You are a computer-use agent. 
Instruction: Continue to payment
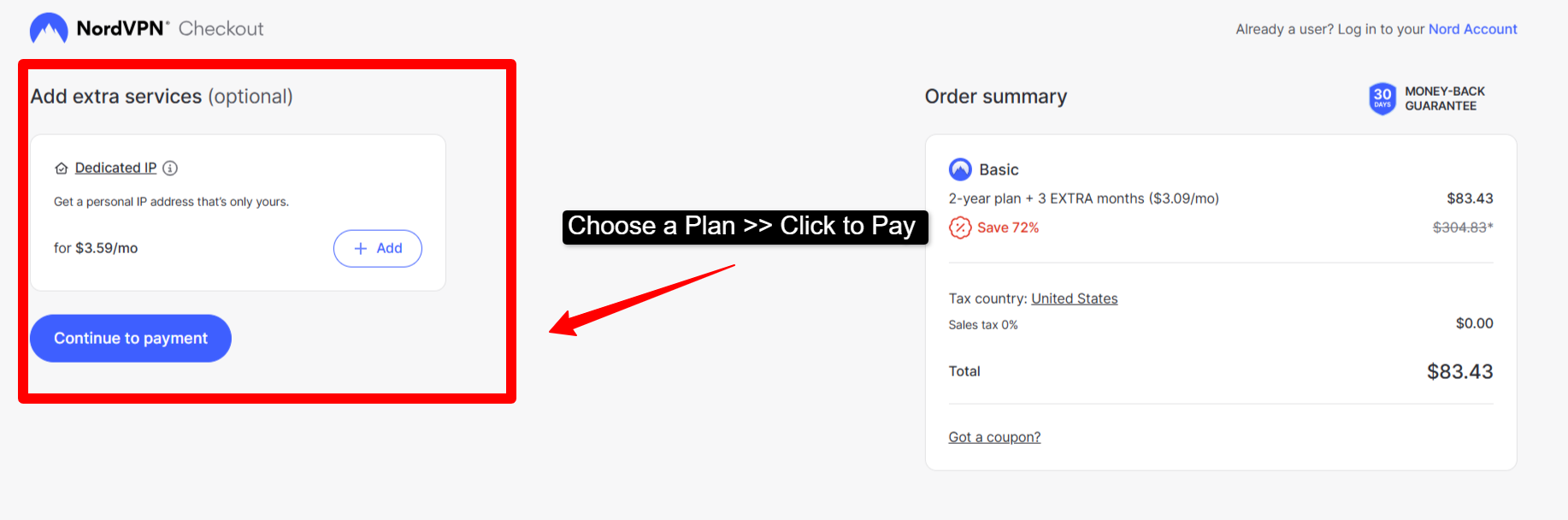click(131, 338)
